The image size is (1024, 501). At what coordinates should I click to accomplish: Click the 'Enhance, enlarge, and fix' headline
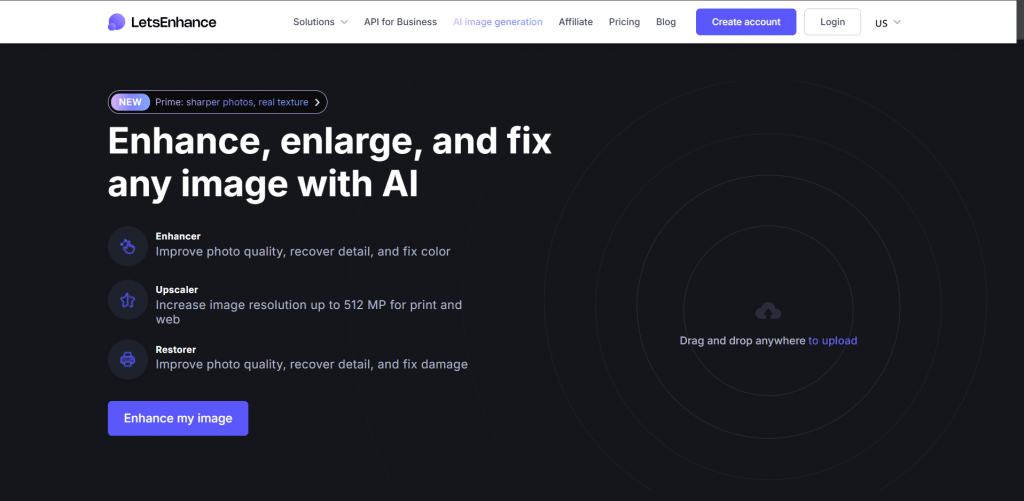coord(330,141)
